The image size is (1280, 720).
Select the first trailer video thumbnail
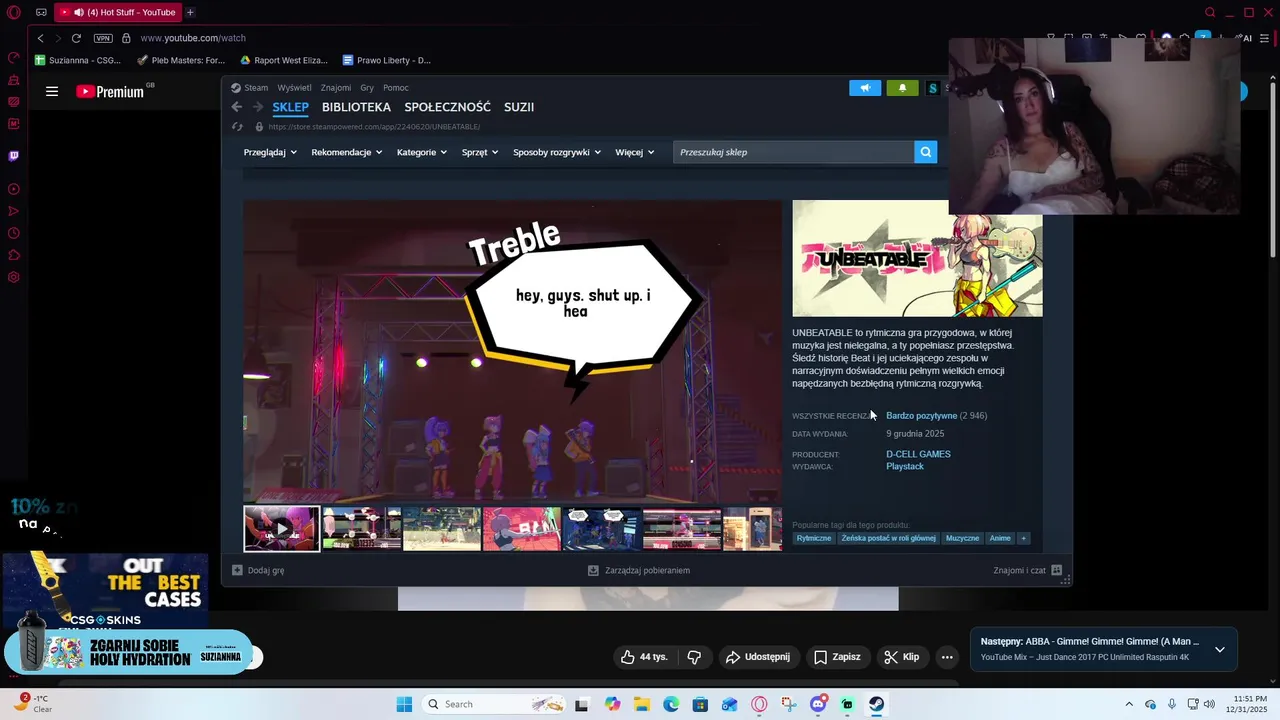[x=282, y=529]
